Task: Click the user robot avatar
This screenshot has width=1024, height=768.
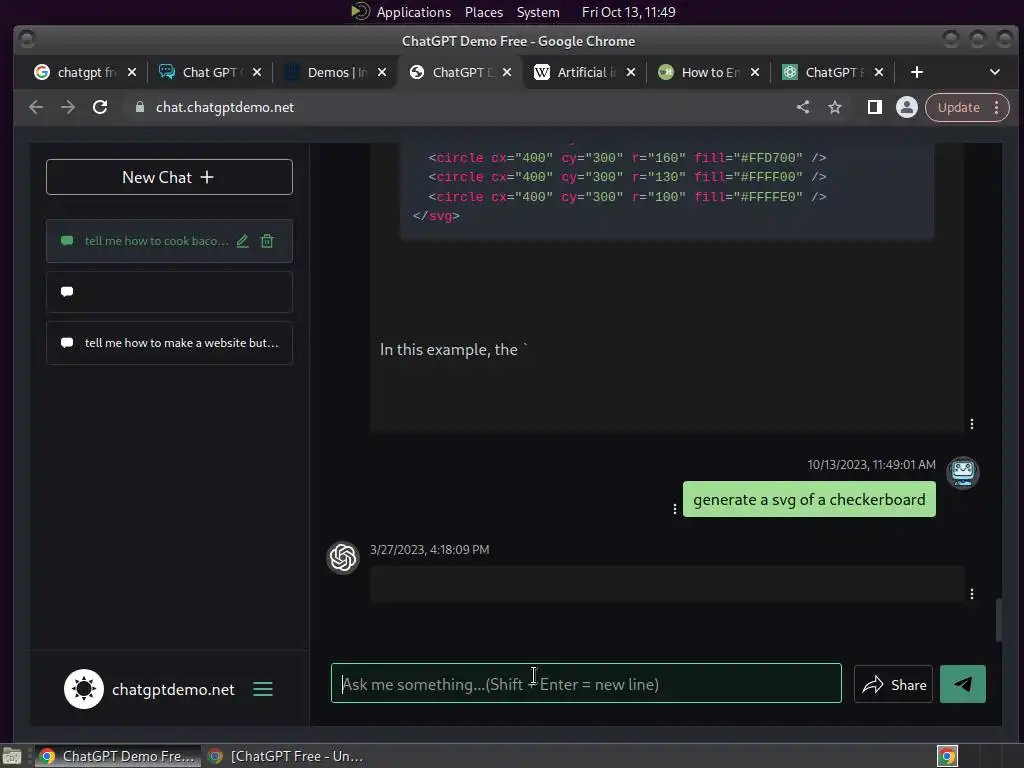Action: [x=963, y=472]
